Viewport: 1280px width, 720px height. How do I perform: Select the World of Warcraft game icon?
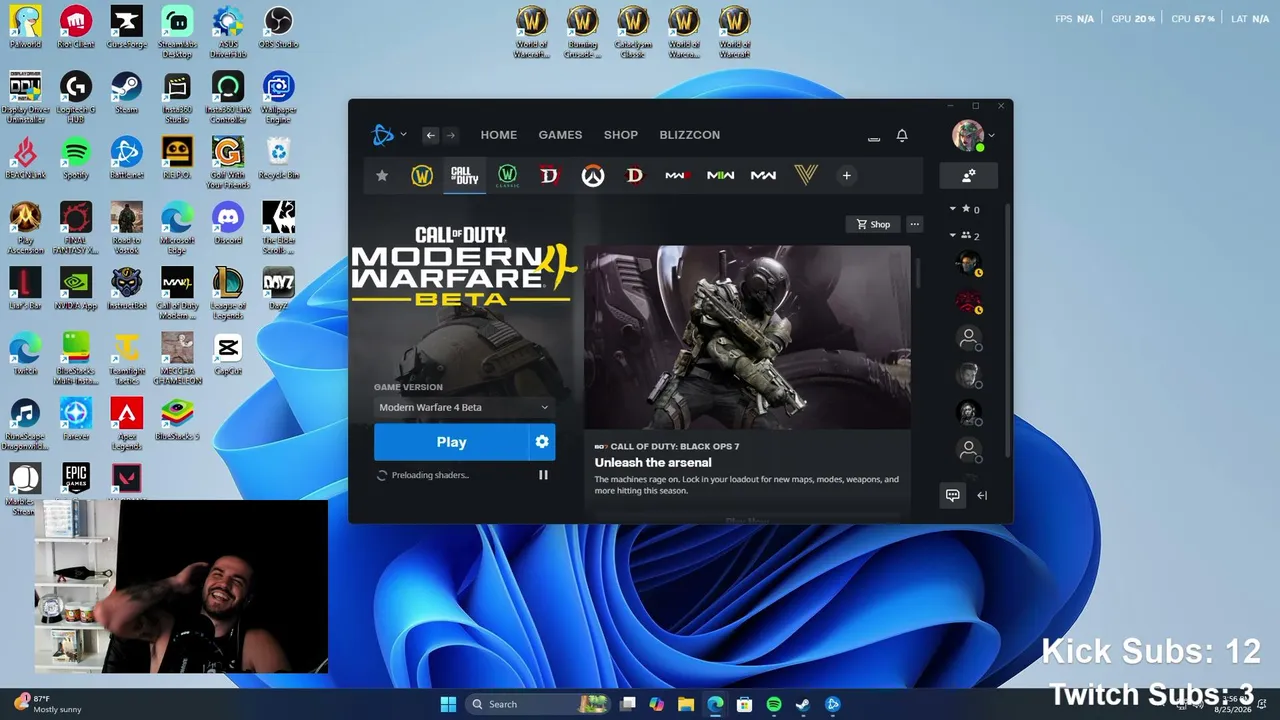422,176
